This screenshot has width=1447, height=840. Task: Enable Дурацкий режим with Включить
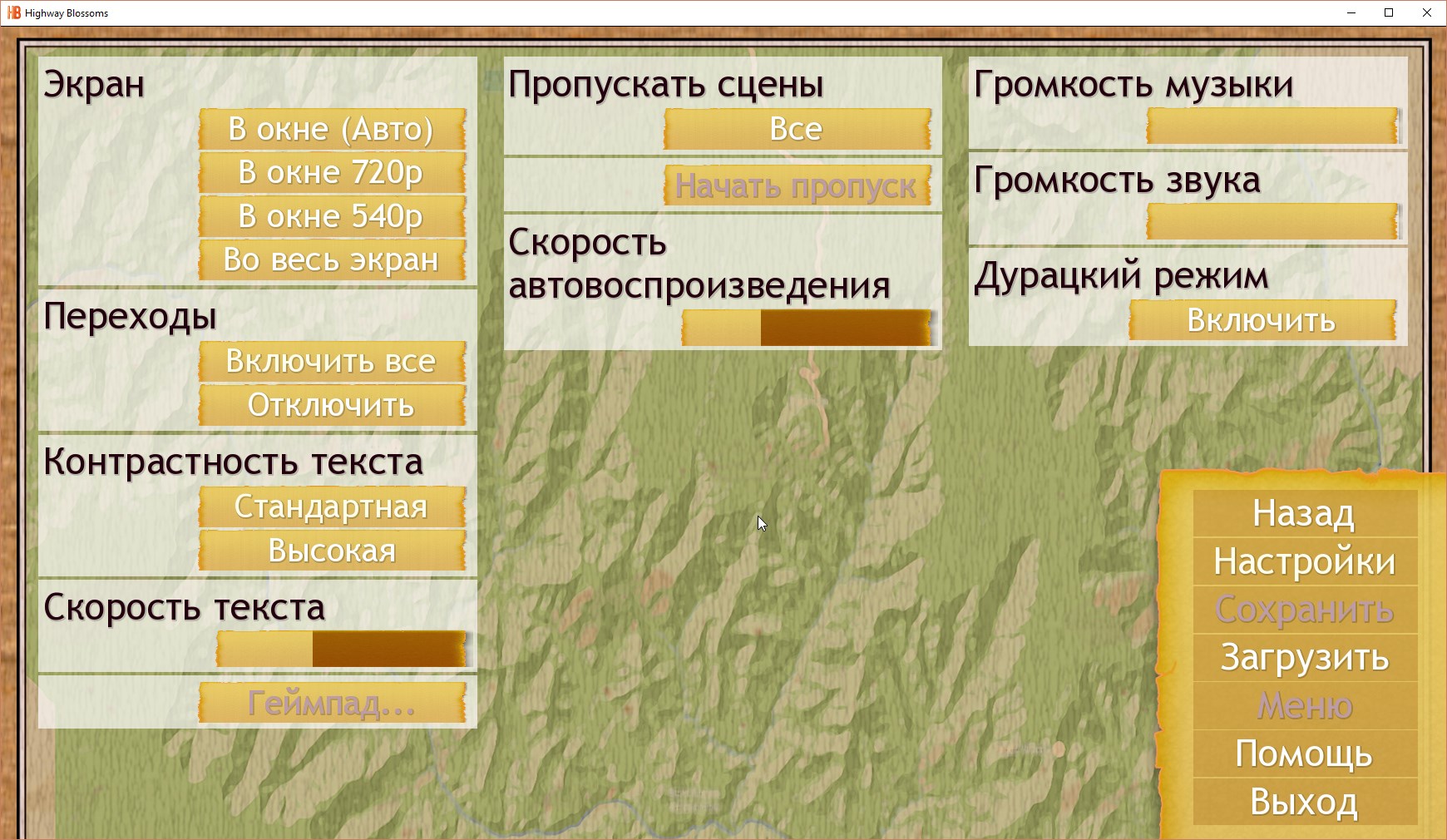click(1262, 320)
